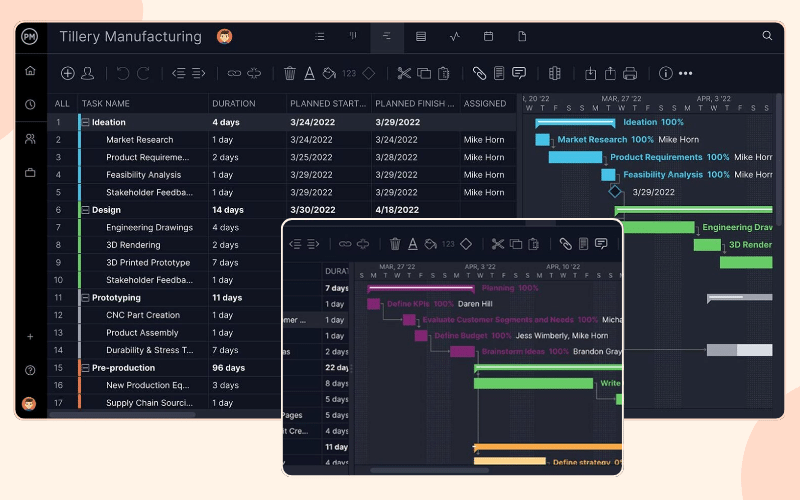The height and width of the screenshot is (500, 800).
Task: Print the project with printer icon
Action: pos(630,73)
